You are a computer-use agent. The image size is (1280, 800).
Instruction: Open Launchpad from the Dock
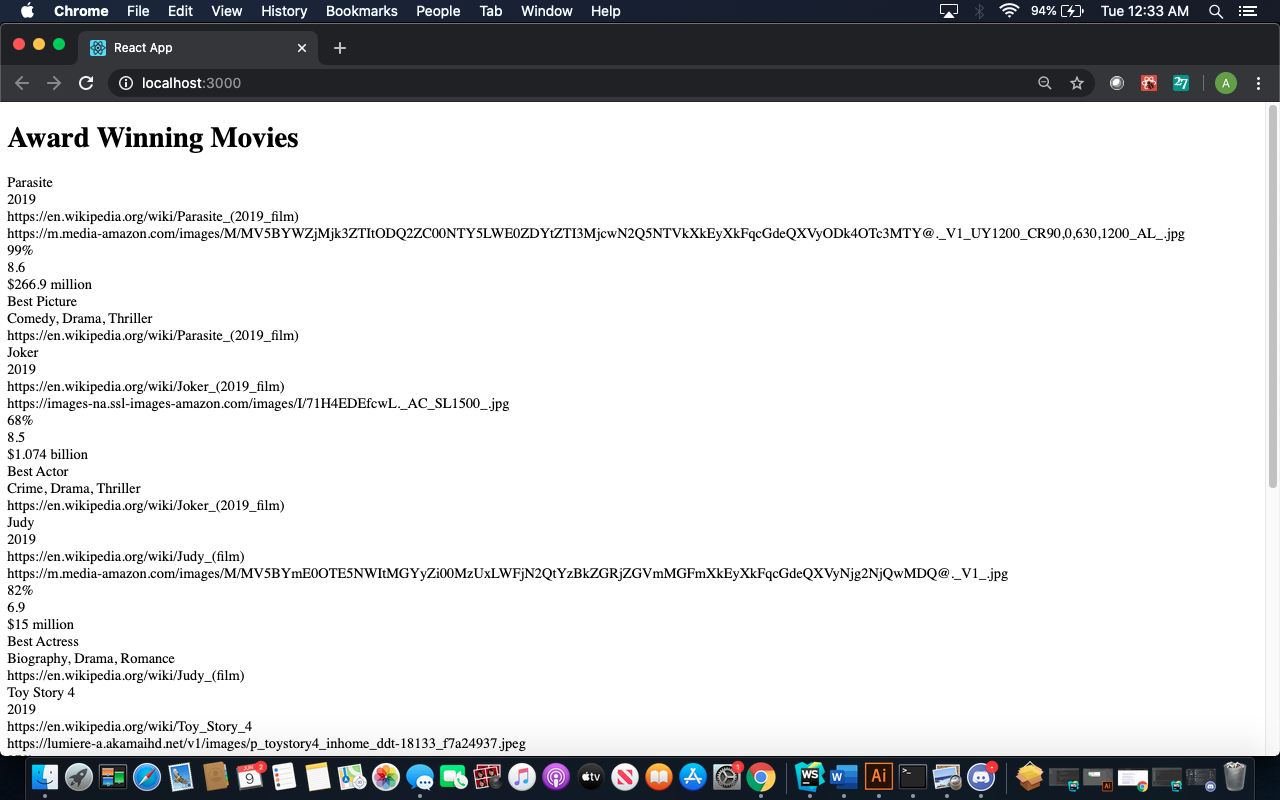[x=79, y=776]
